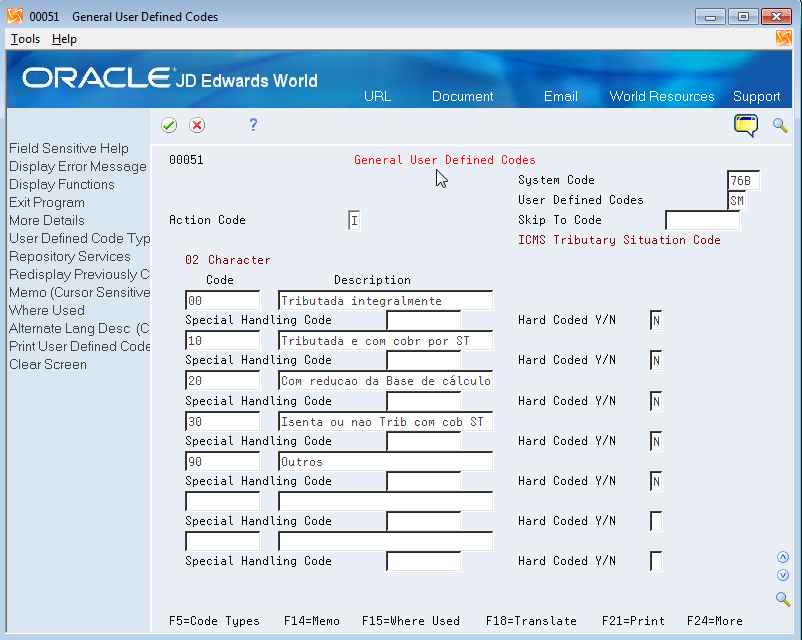Click description Tributada e com cobr por ST
Screen dimensions: 802x640
pyautogui.click(x=386, y=341)
